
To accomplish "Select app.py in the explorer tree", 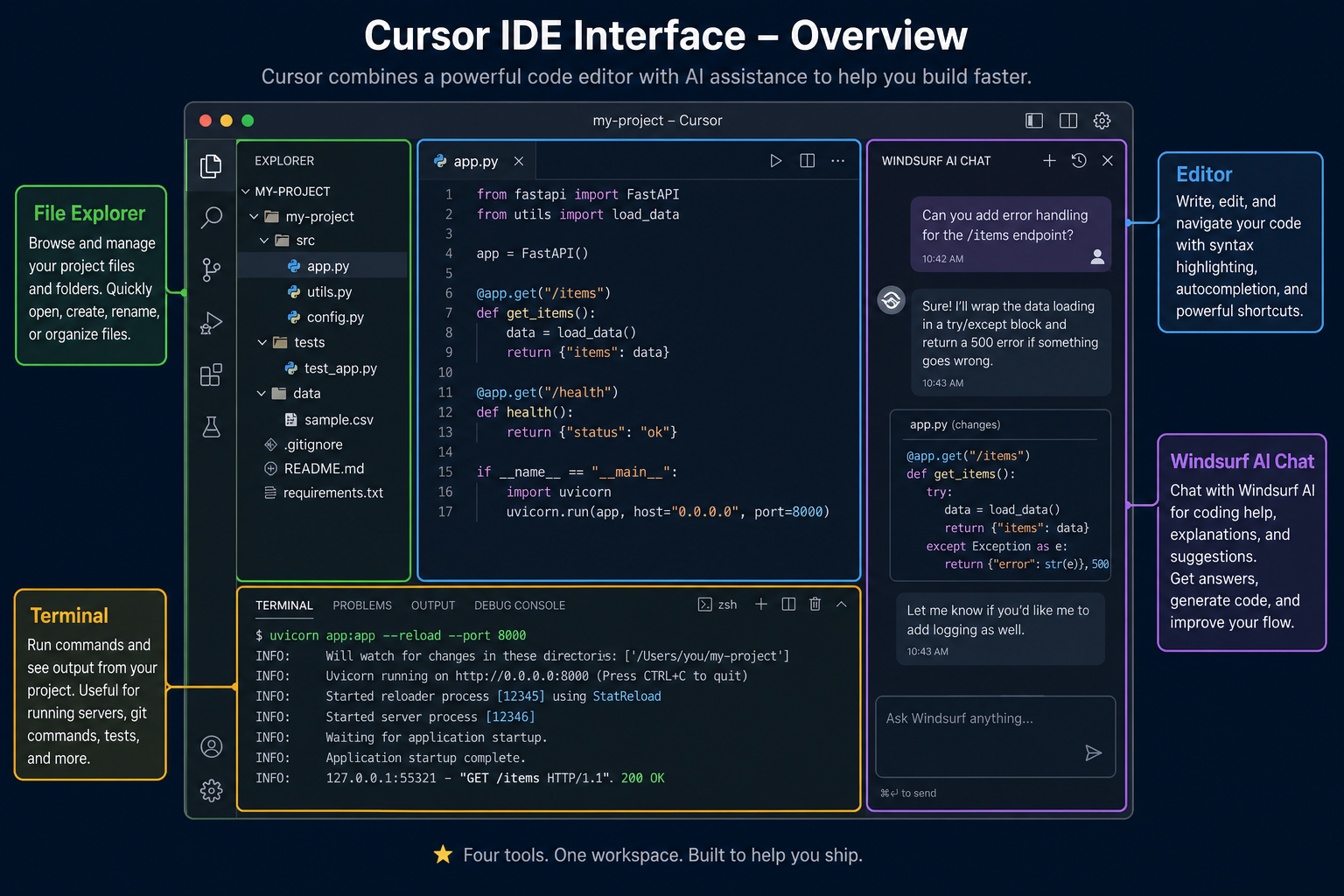I will tap(322, 266).
